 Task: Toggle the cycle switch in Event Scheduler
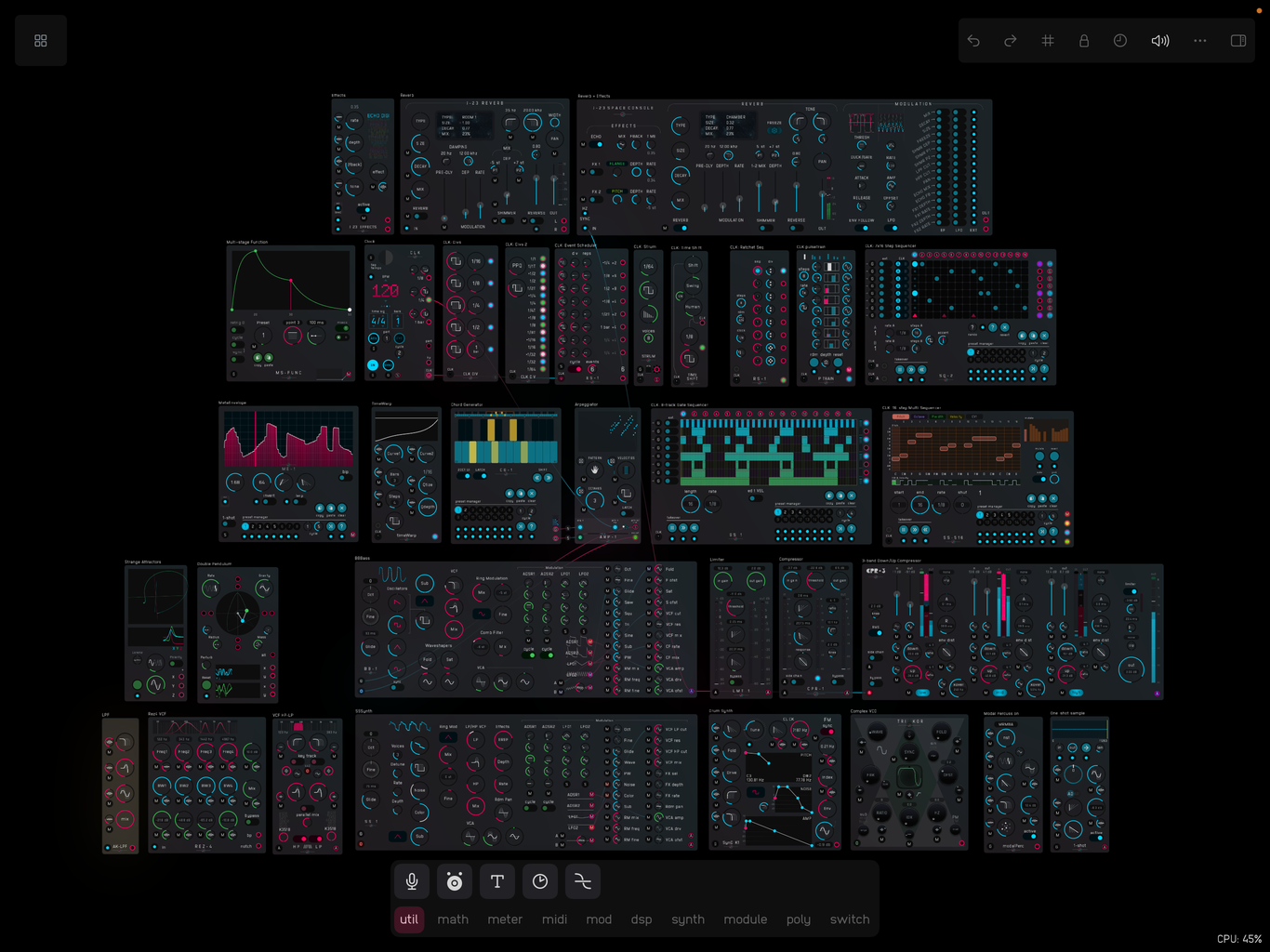[575, 369]
